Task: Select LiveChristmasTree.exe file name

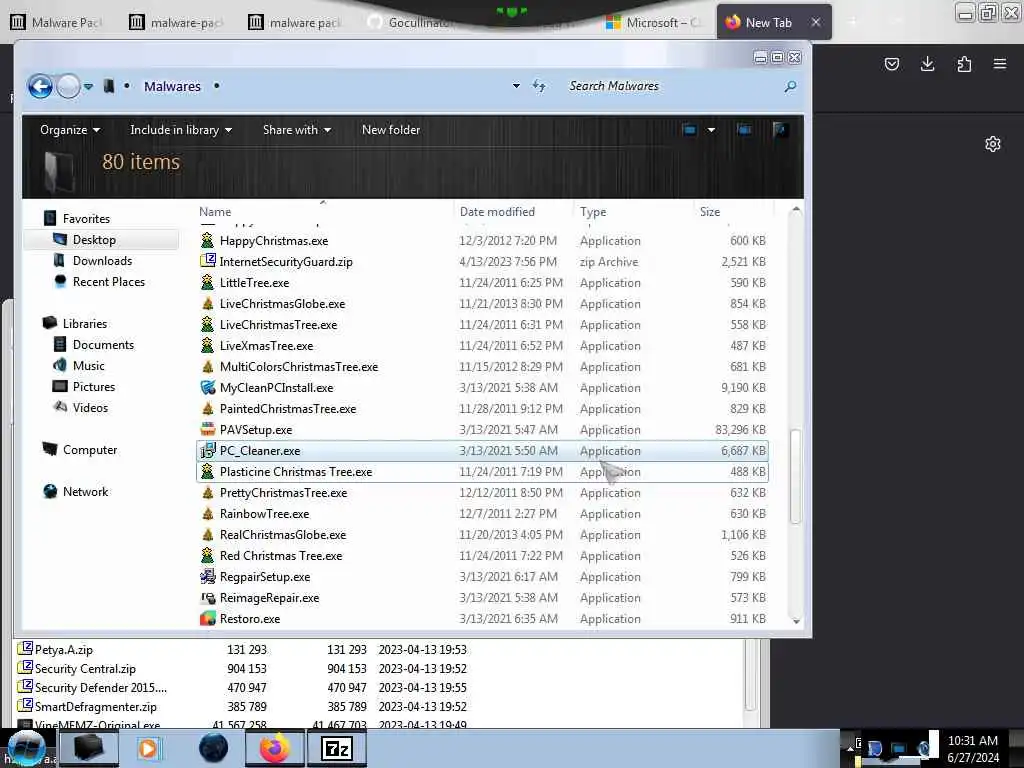Action: [x=278, y=325]
